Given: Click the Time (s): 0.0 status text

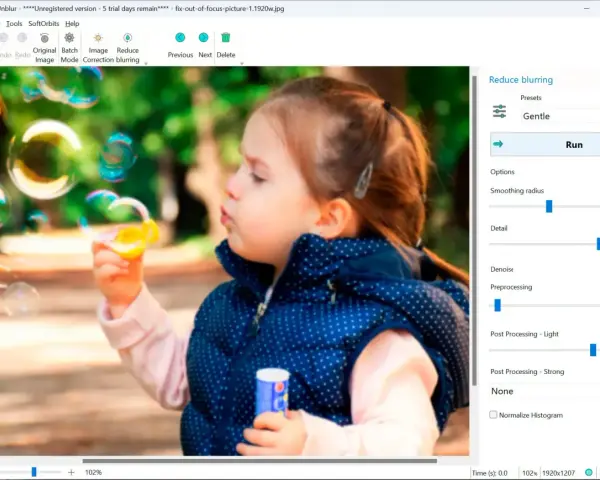Looking at the screenshot, I should [490, 473].
